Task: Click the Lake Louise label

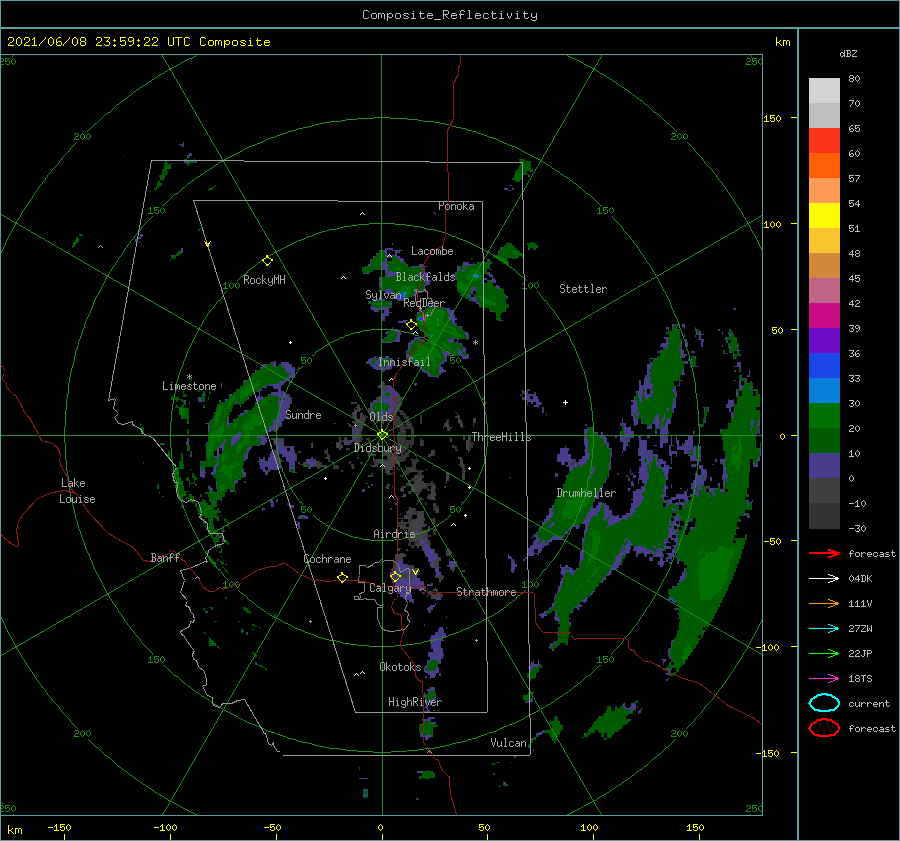Action: pos(77,491)
